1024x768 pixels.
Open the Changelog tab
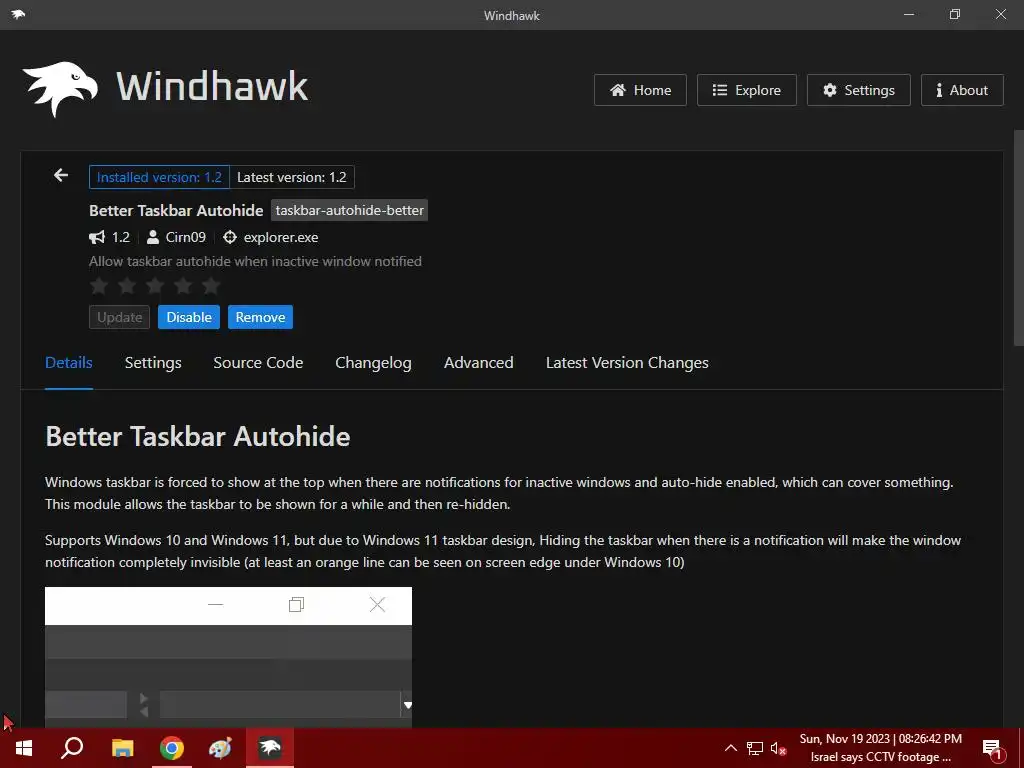pos(374,363)
